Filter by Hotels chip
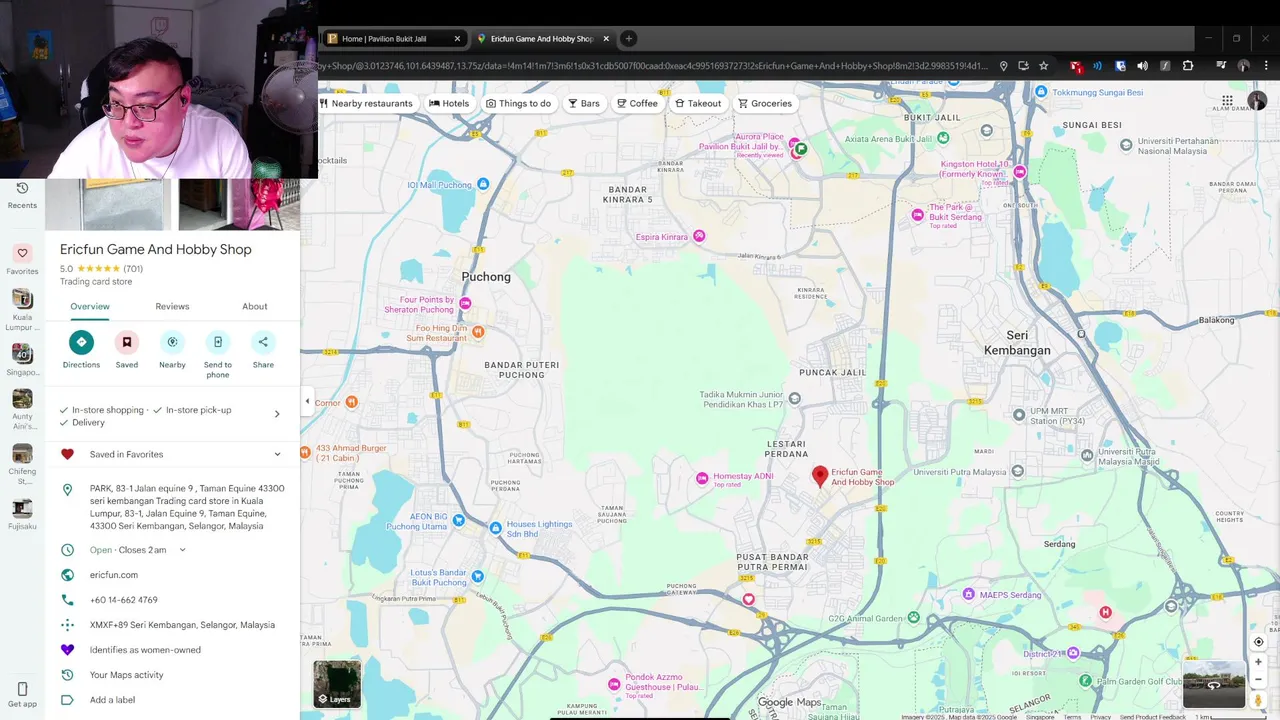 [449, 103]
